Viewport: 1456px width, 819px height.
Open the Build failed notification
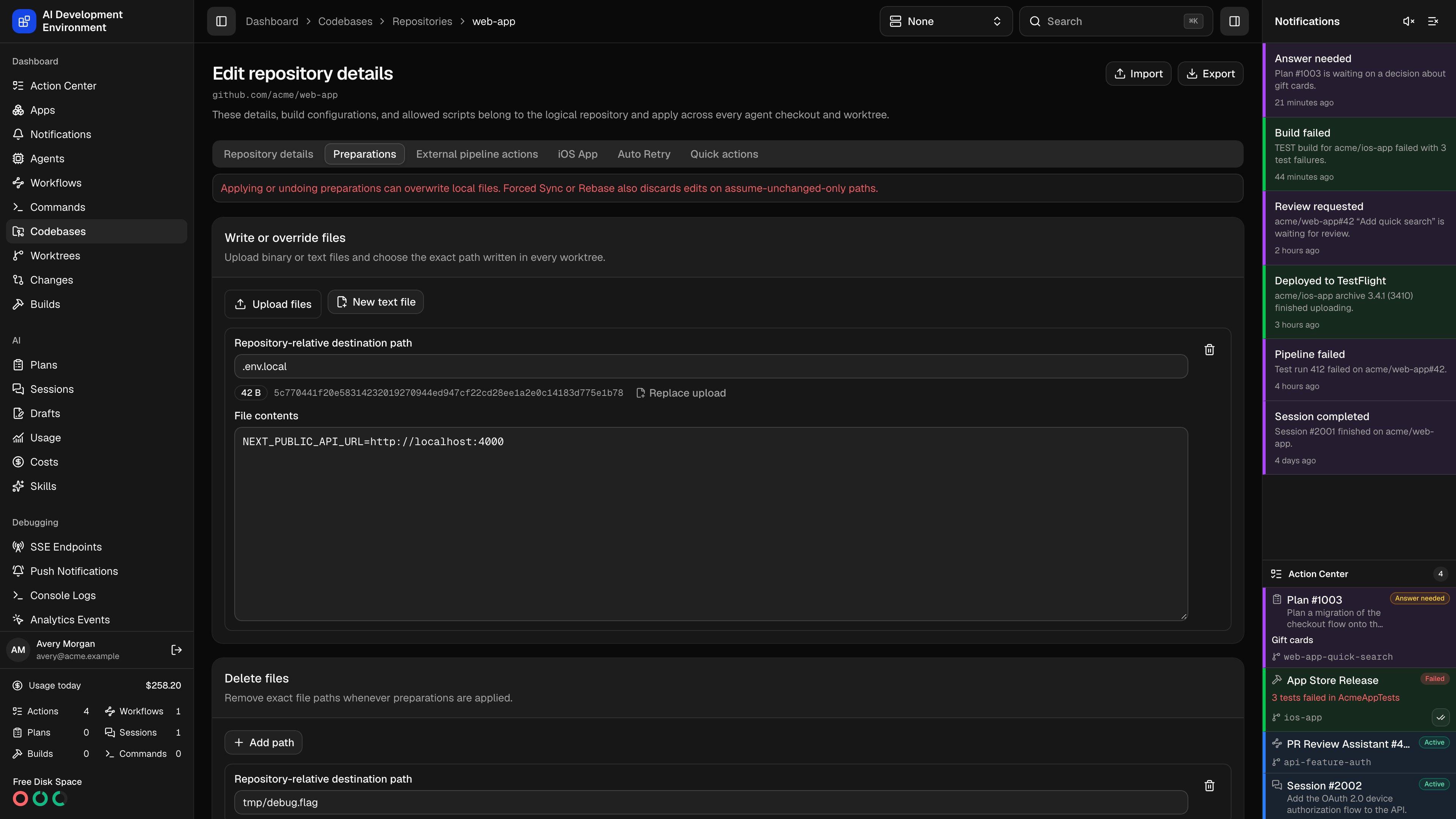click(1359, 154)
